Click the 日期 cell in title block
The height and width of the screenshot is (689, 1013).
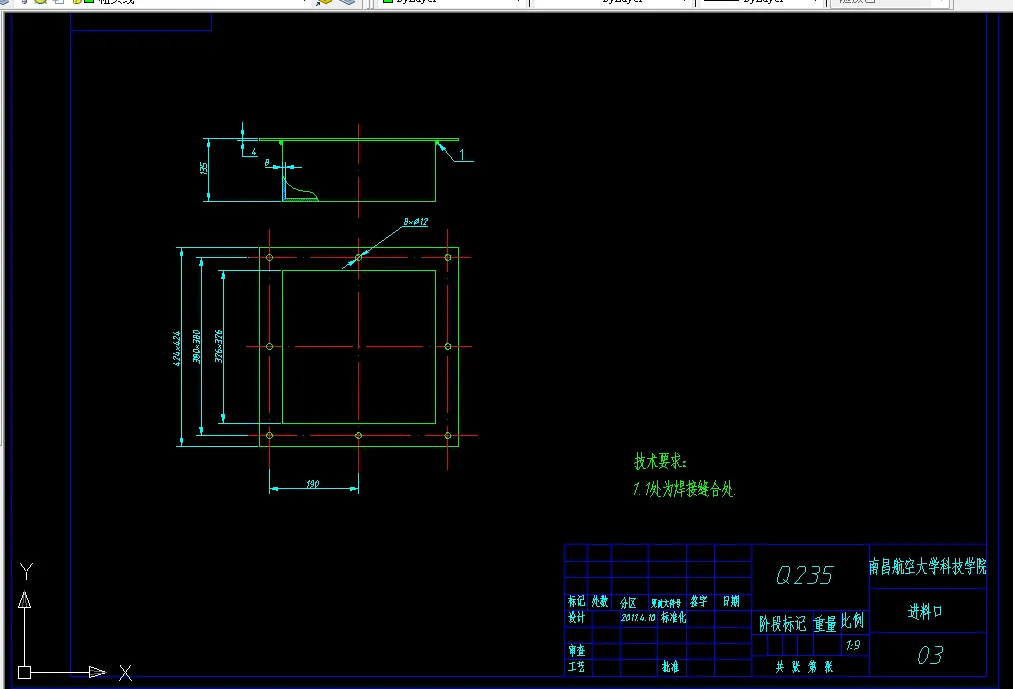731,602
